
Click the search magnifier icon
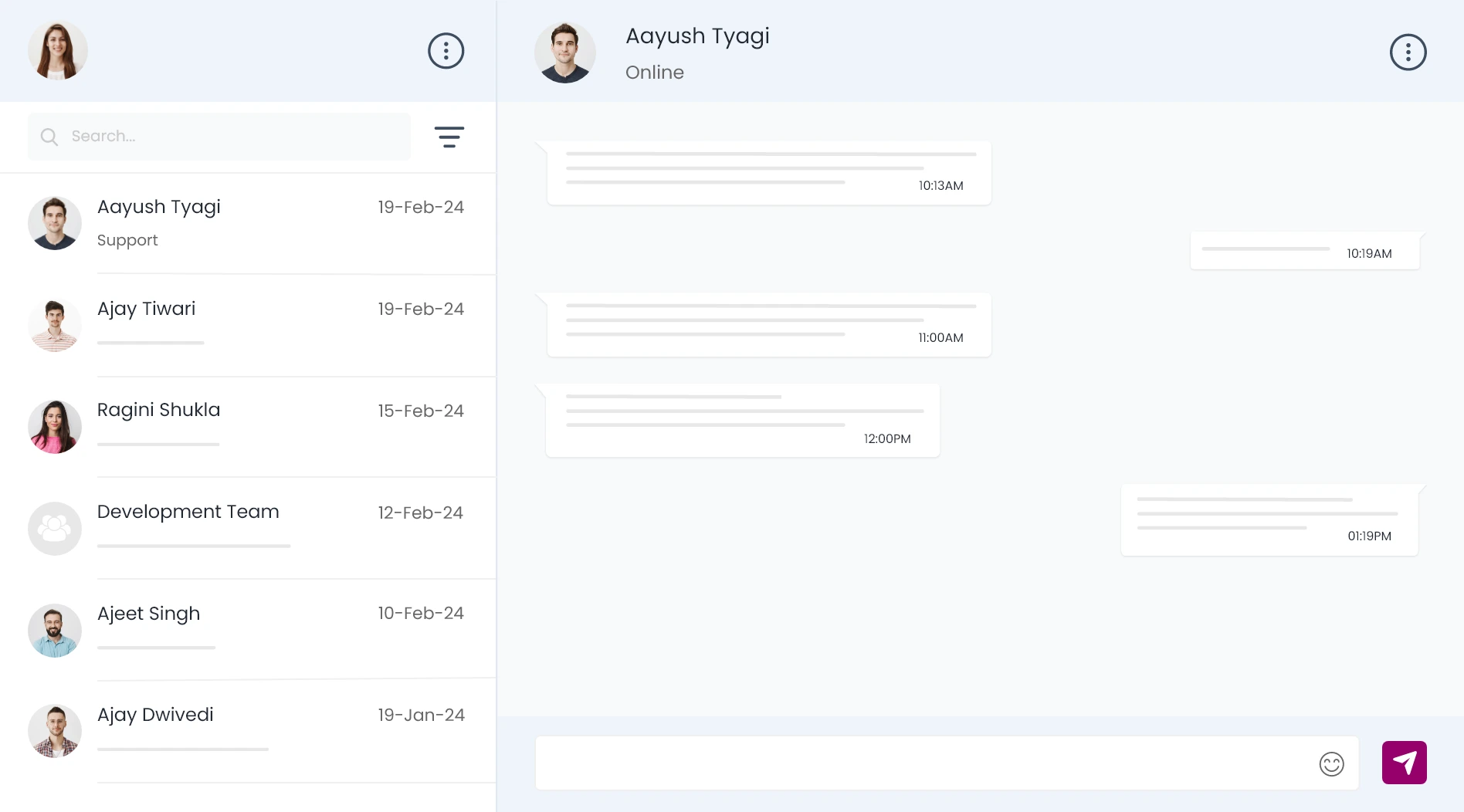(x=49, y=137)
